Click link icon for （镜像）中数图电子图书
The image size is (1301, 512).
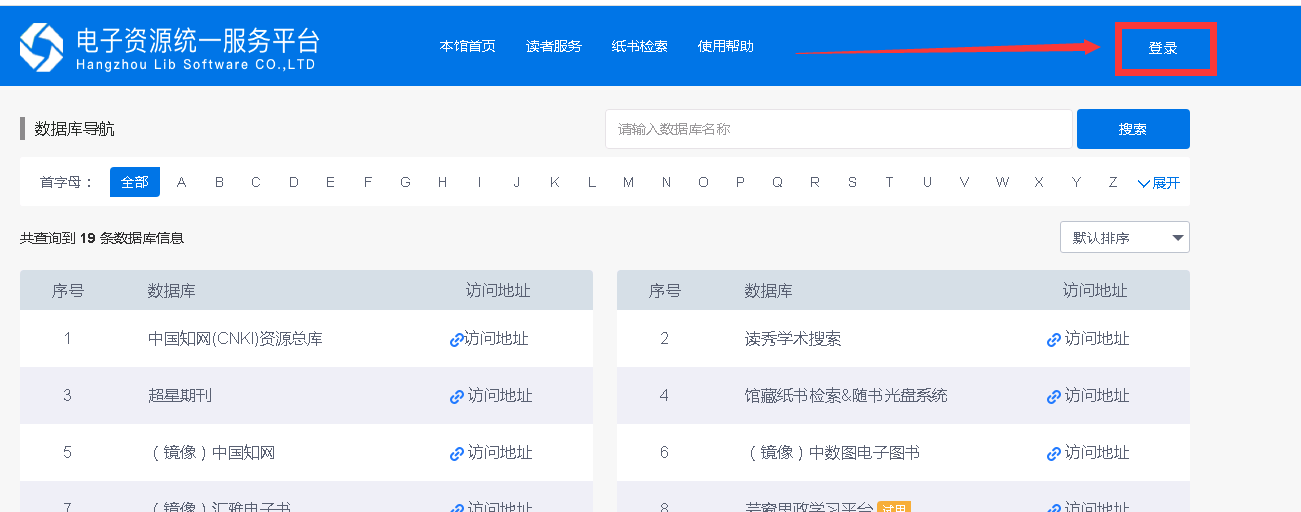(1053, 454)
